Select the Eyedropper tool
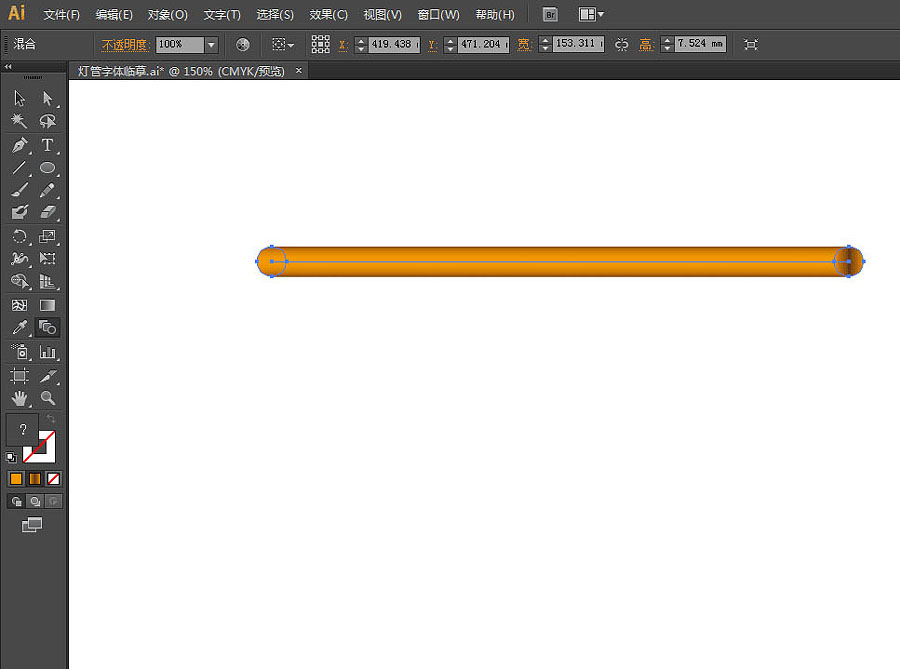 pyautogui.click(x=19, y=328)
